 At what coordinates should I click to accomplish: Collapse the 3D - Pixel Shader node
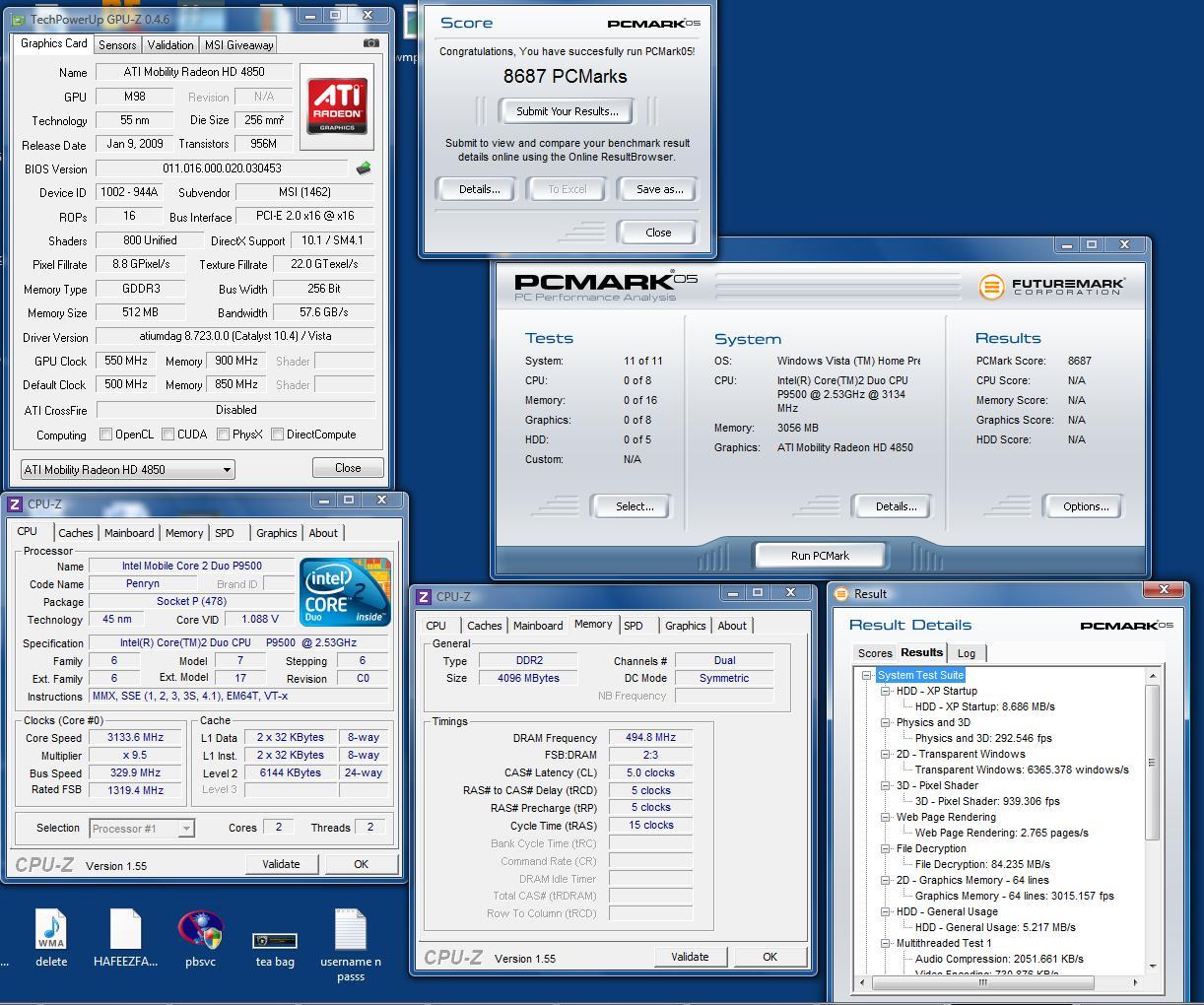click(x=885, y=785)
